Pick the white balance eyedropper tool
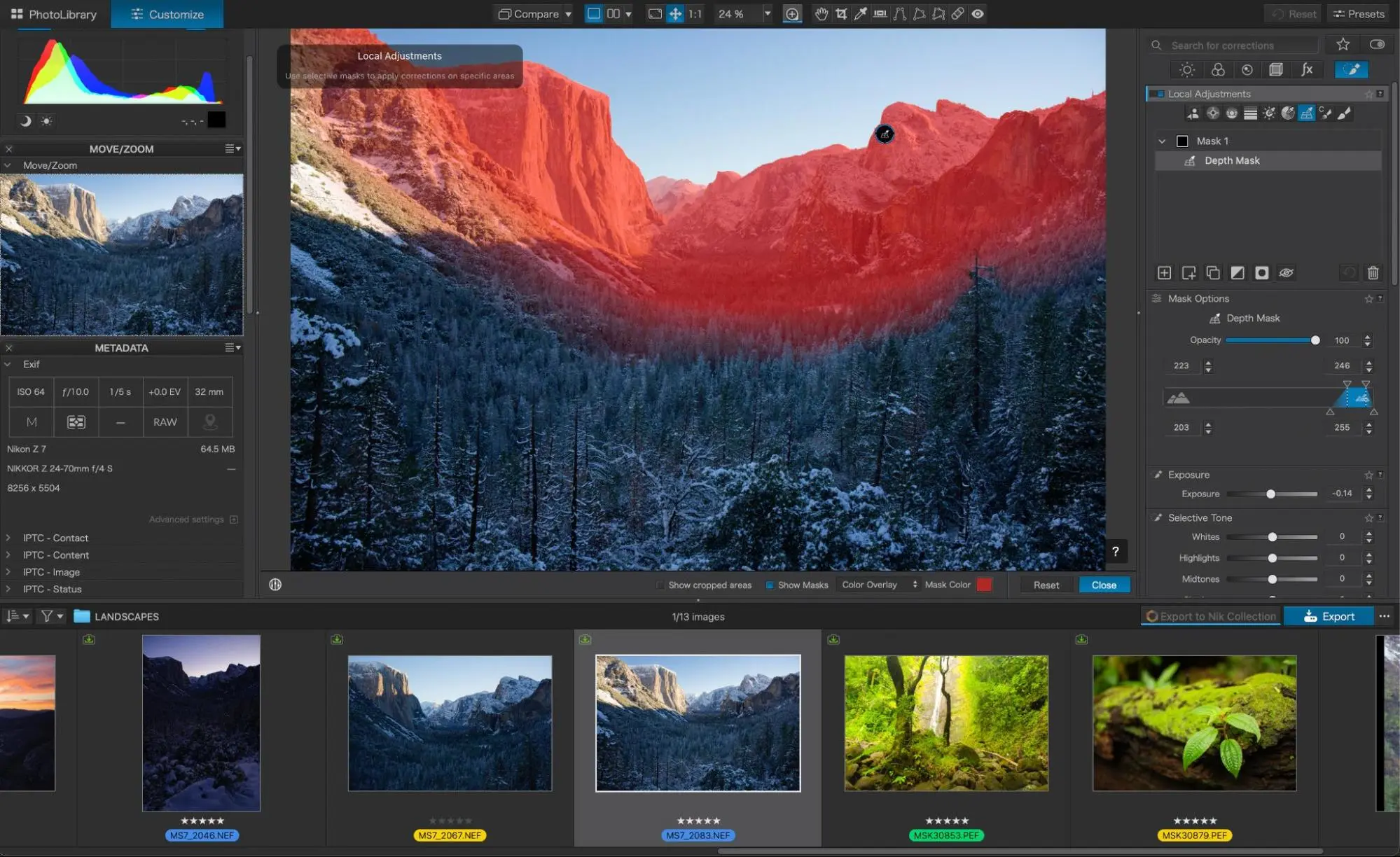1400x857 pixels. point(861,13)
